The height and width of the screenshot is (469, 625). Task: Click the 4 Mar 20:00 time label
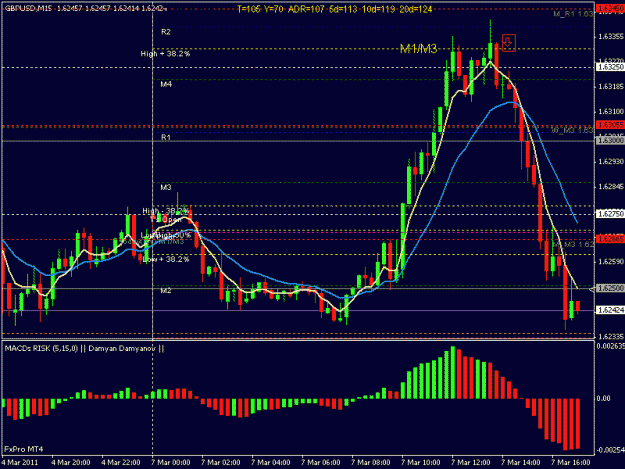(71, 462)
